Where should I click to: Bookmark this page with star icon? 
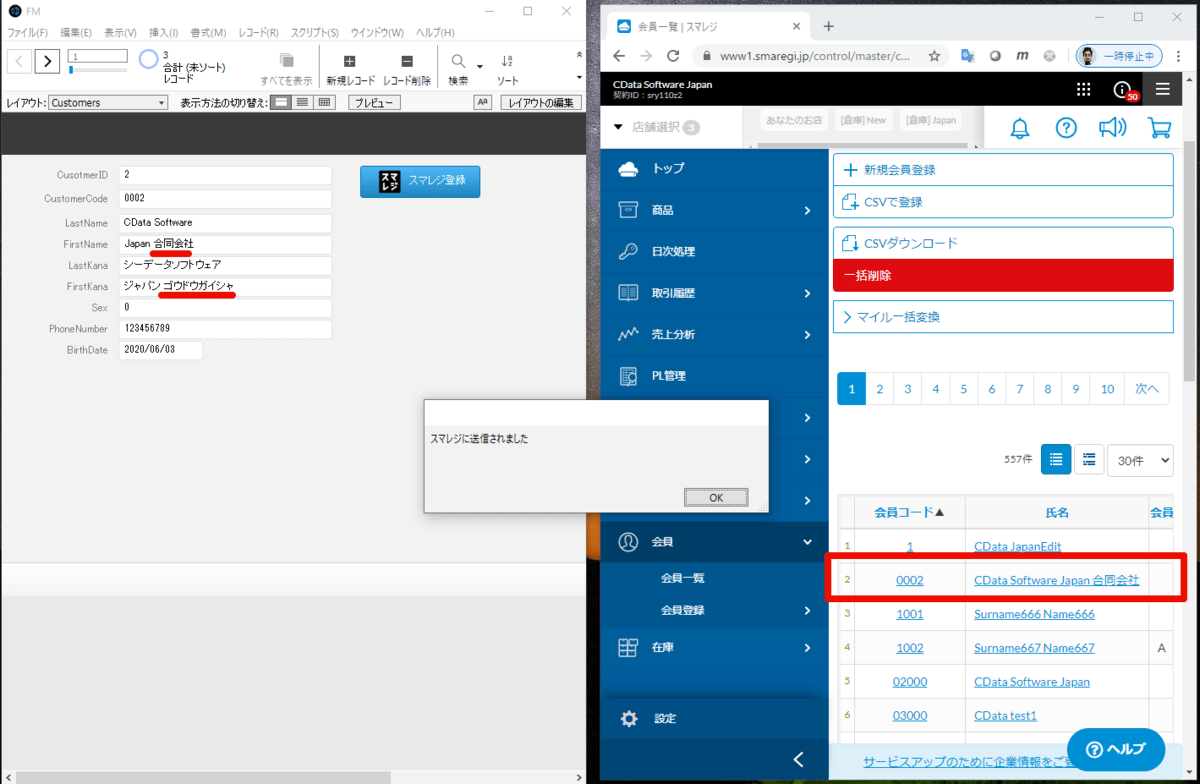coord(934,56)
